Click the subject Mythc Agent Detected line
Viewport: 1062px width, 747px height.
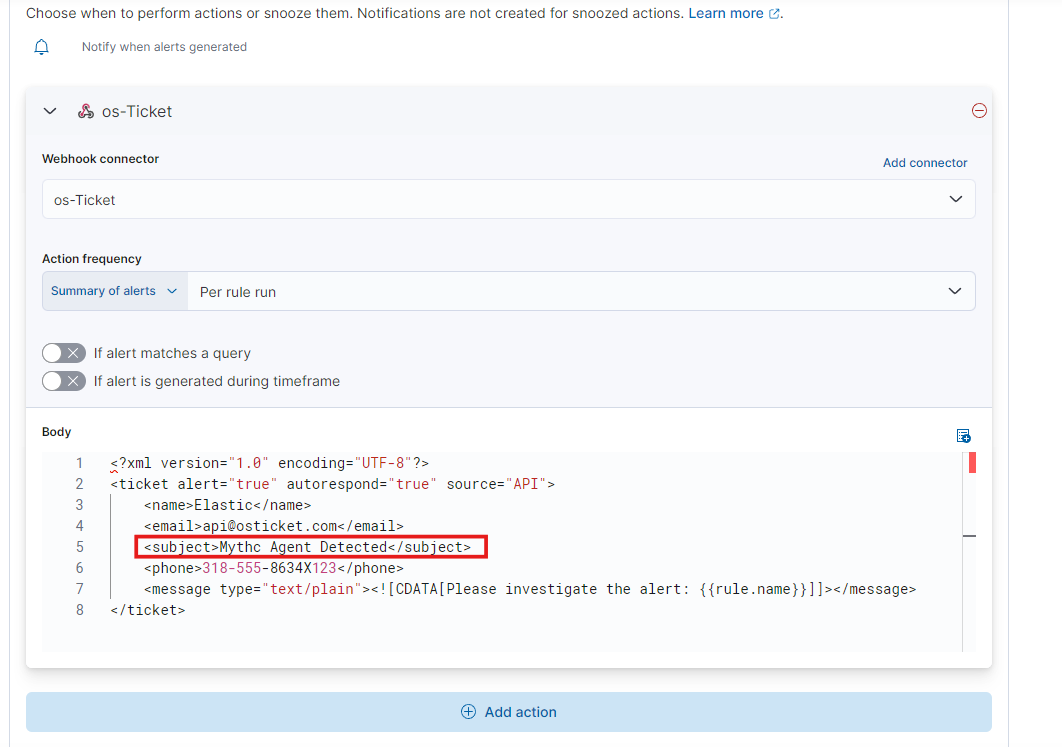click(x=307, y=547)
